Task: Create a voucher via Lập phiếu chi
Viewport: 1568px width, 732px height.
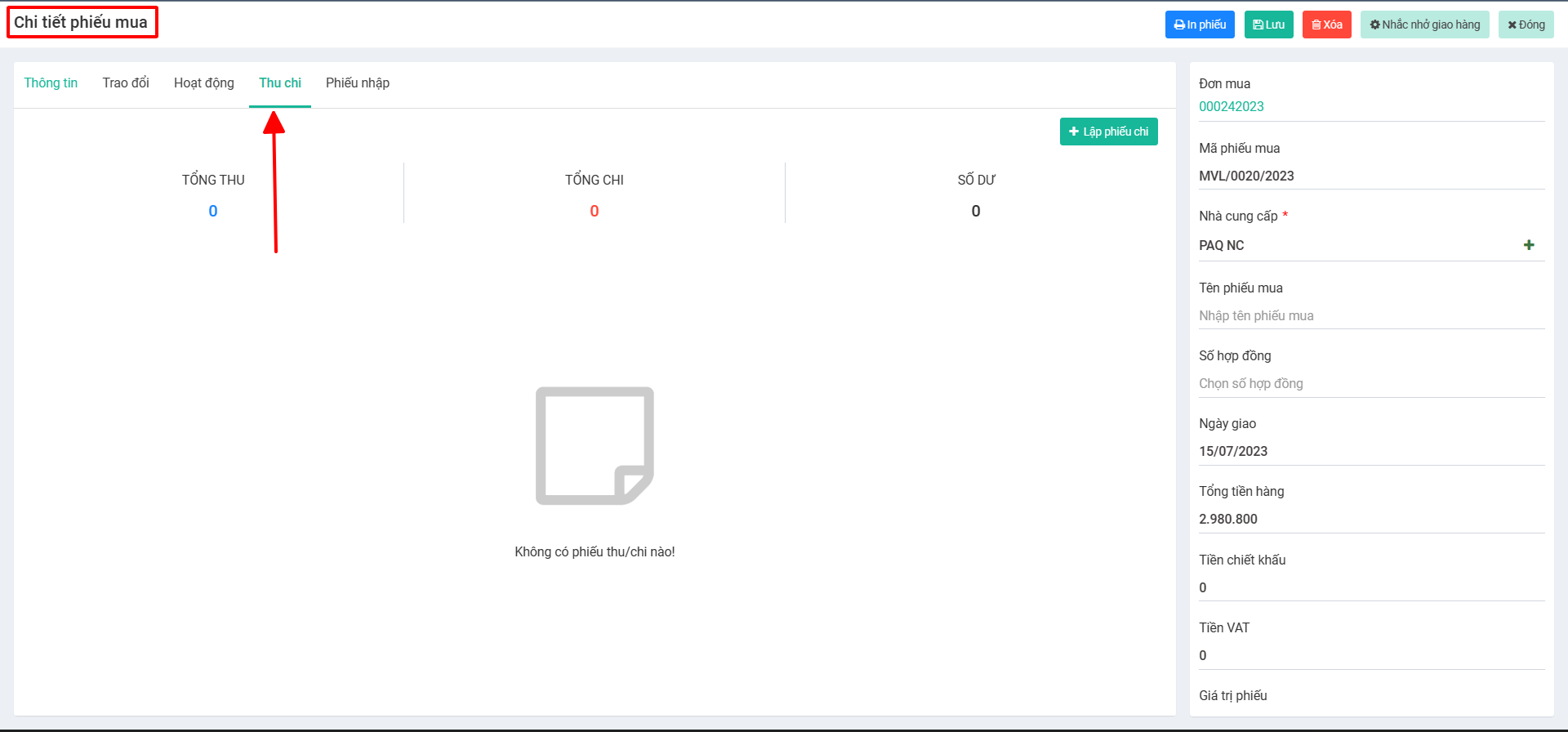Action: point(1109,132)
